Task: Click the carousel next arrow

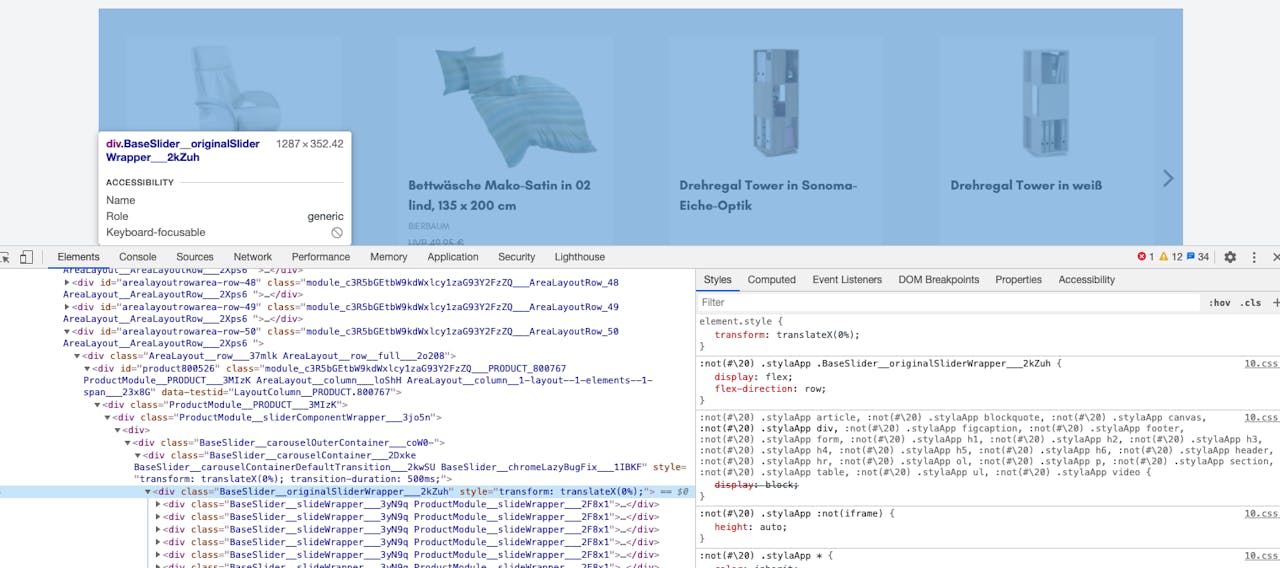Action: click(x=1167, y=178)
